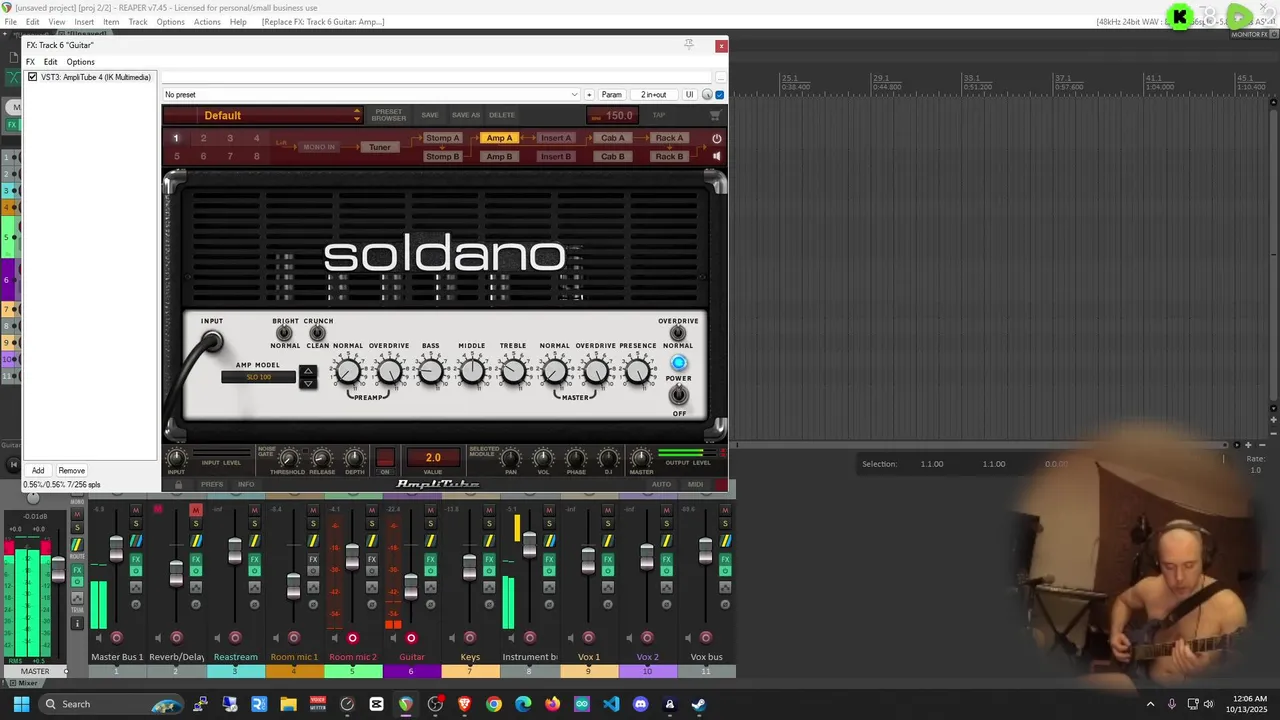Image resolution: width=1280 pixels, height=720 pixels.
Task: Open the 2 in+out pin connector menu
Action: click(653, 95)
